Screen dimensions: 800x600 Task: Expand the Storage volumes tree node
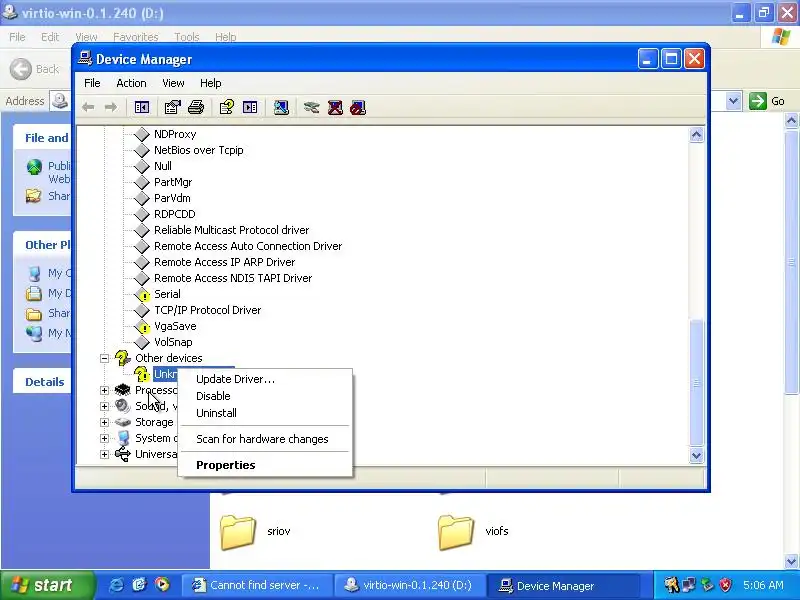tap(104, 422)
